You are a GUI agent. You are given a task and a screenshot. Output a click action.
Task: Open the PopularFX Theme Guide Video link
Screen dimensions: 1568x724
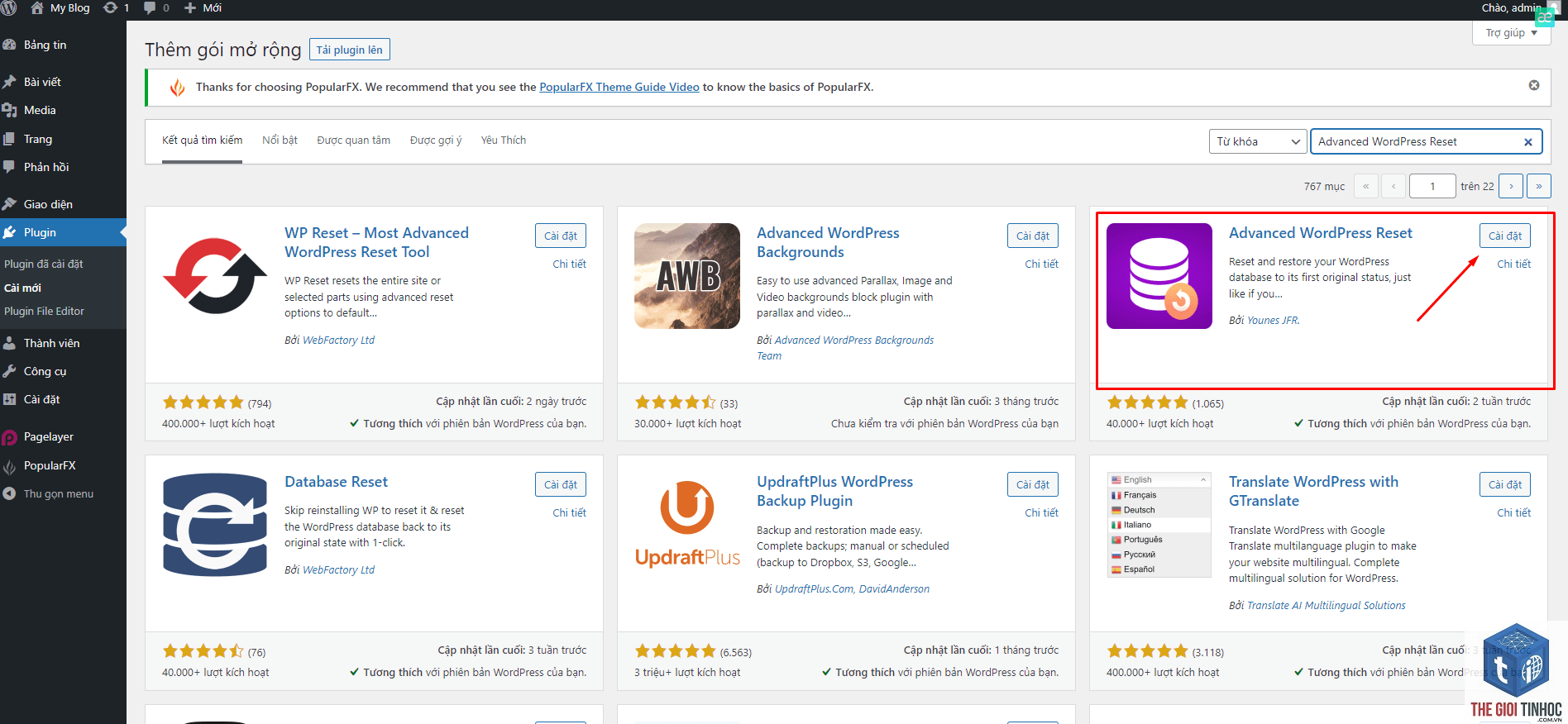(x=619, y=87)
